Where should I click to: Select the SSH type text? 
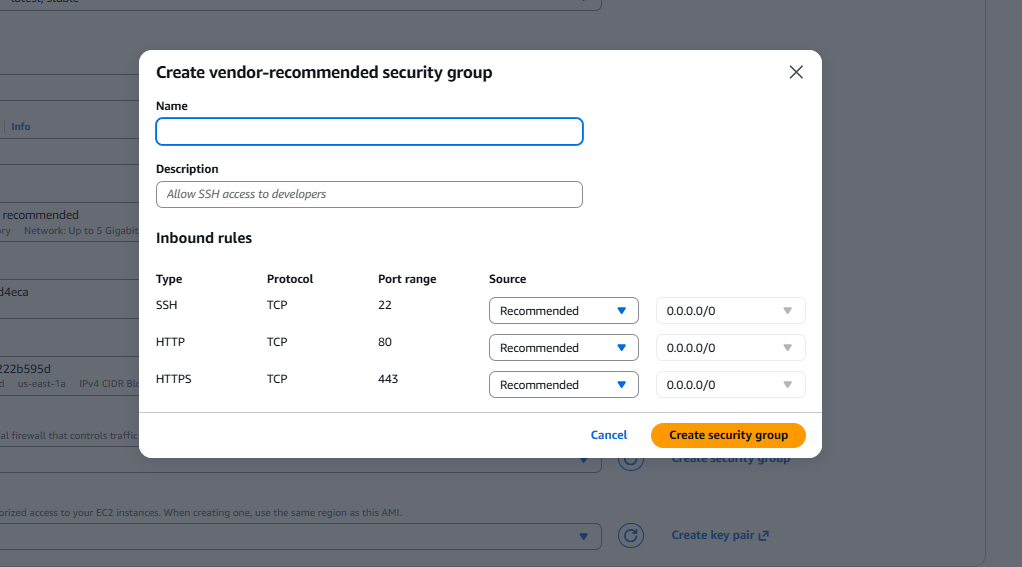click(x=166, y=305)
